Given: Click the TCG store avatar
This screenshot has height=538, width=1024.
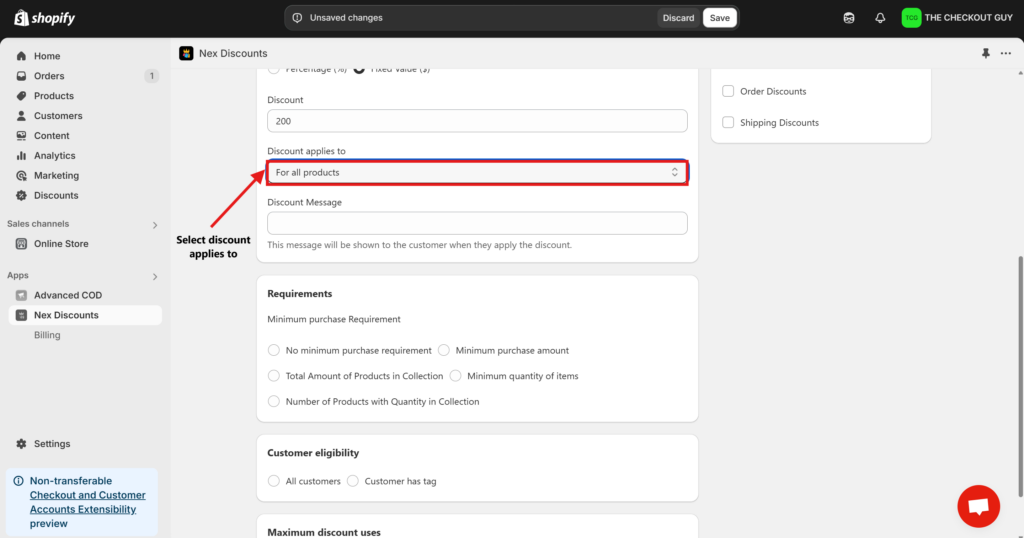Looking at the screenshot, I should [911, 18].
